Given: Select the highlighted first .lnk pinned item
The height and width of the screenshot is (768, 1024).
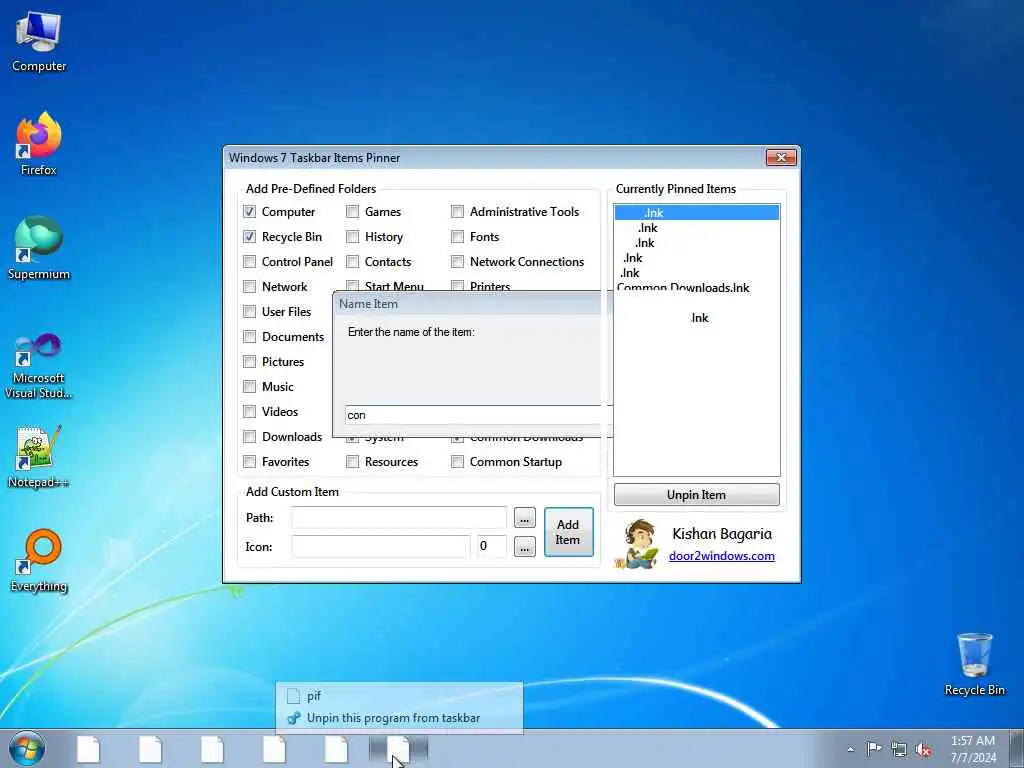Looking at the screenshot, I should (x=697, y=212).
